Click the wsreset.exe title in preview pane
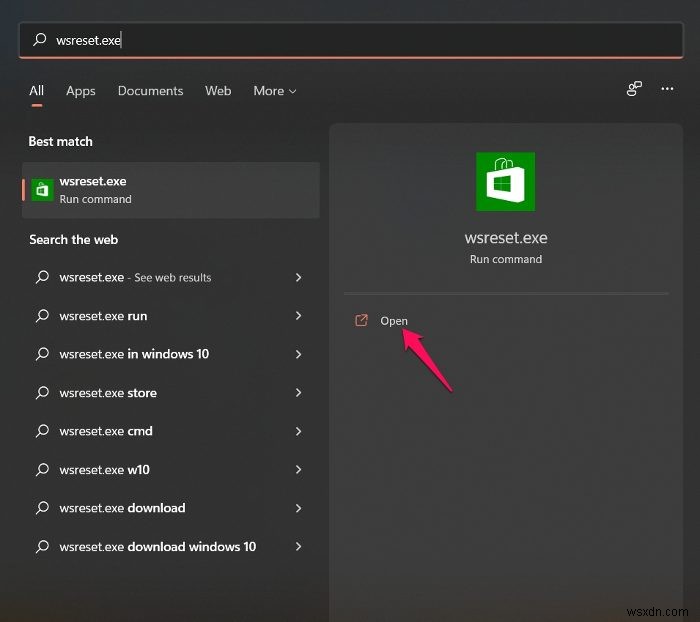700x622 pixels. point(506,238)
